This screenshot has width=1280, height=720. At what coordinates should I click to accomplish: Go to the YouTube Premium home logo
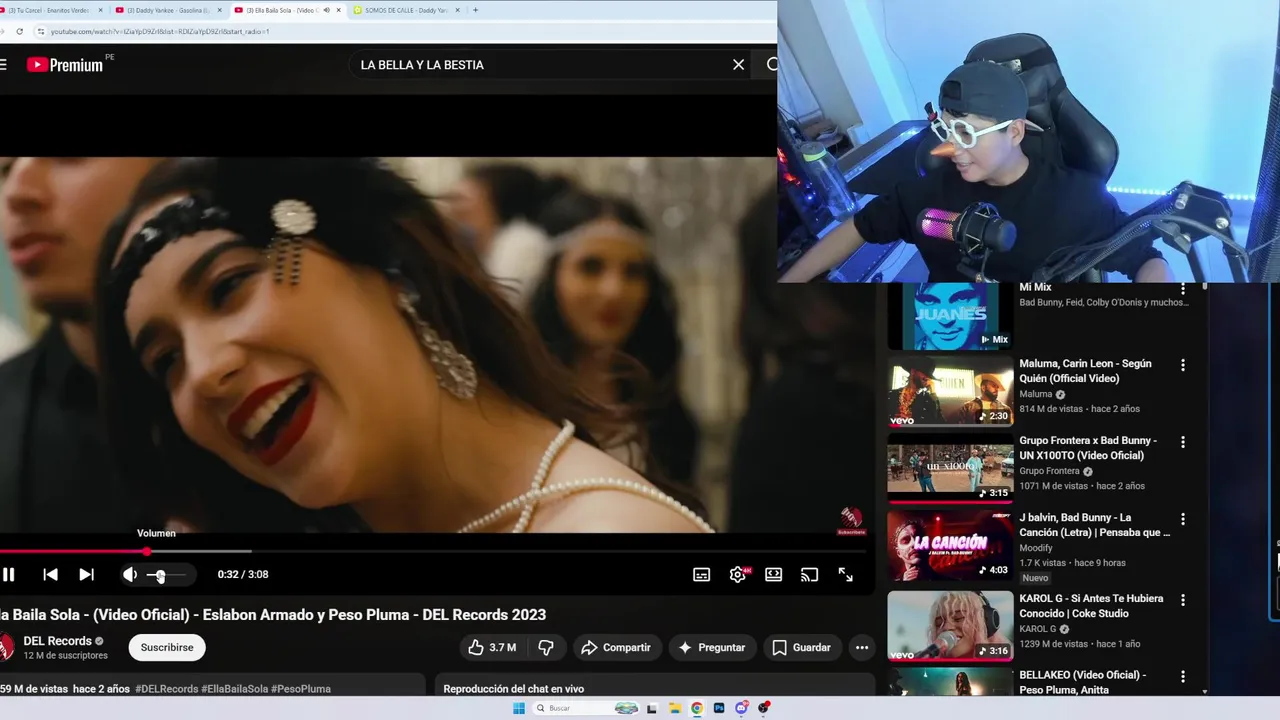[66, 64]
